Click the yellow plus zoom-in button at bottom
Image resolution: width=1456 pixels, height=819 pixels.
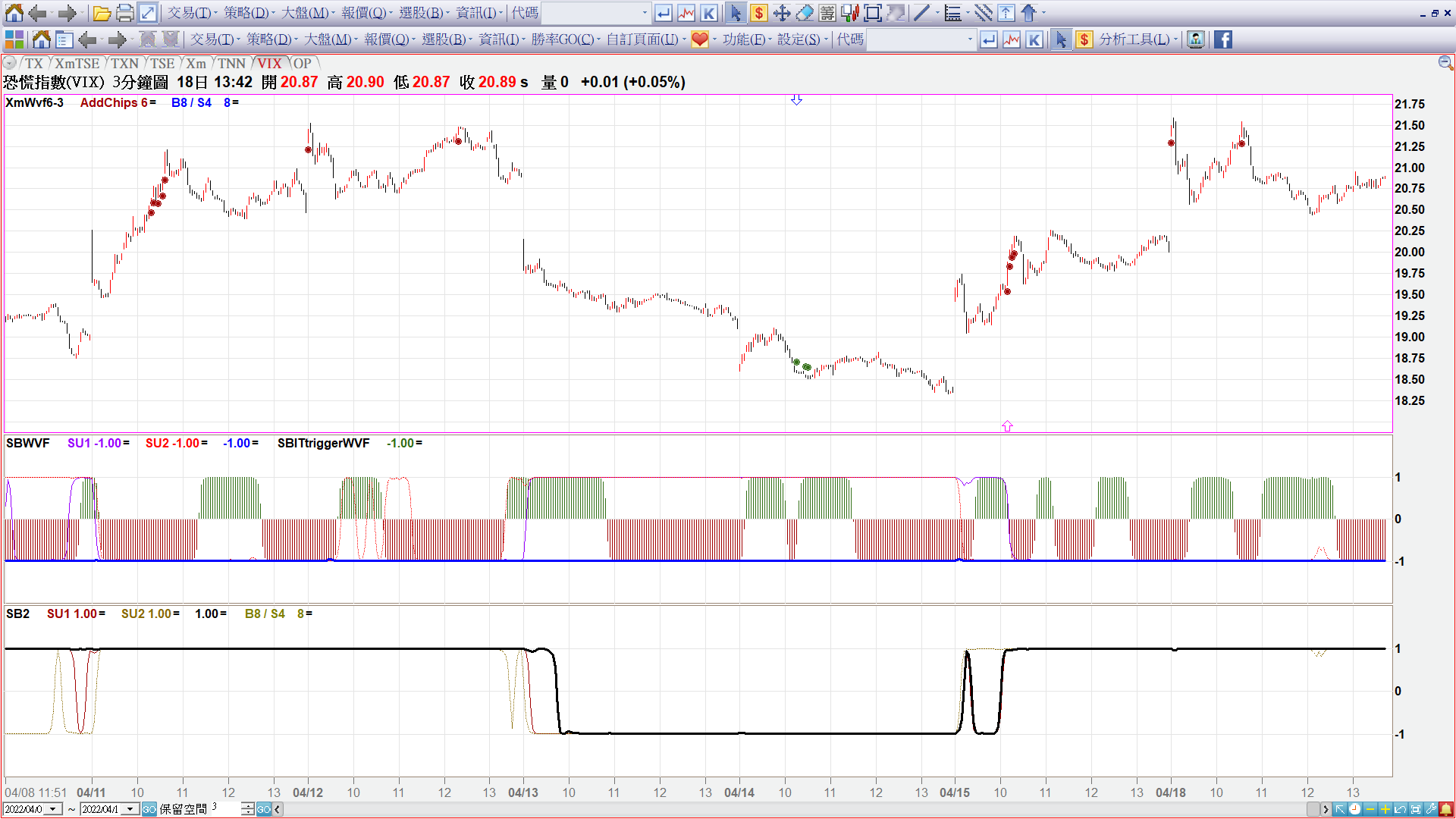click(x=1385, y=809)
